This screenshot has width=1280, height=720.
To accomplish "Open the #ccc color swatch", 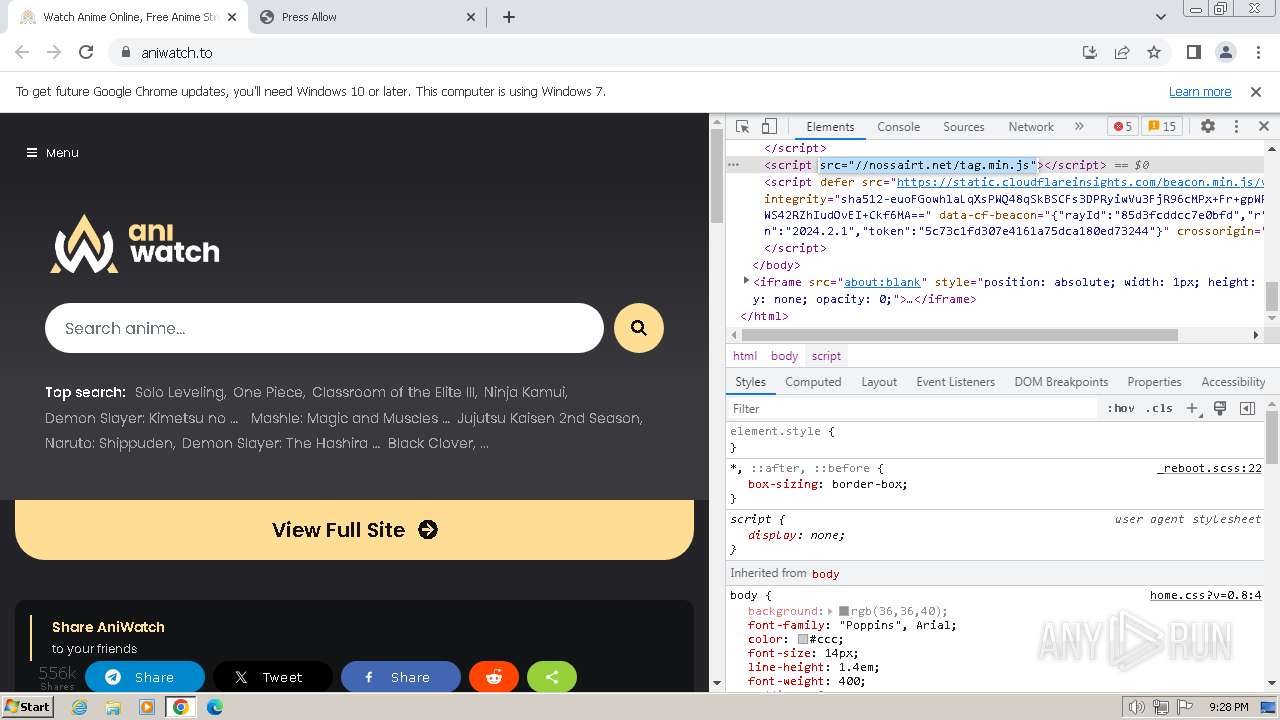I will pyautogui.click(x=803, y=639).
